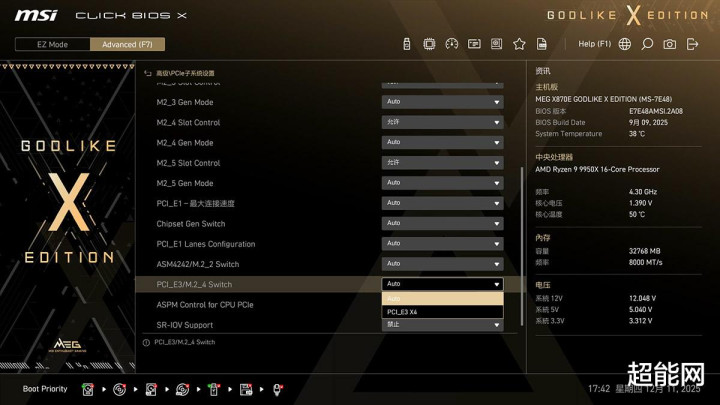The width and height of the screenshot is (720, 405).
Task: Expand the ASM4242/M.2_2 Switch dropdown
Action: pyautogui.click(x=442, y=264)
